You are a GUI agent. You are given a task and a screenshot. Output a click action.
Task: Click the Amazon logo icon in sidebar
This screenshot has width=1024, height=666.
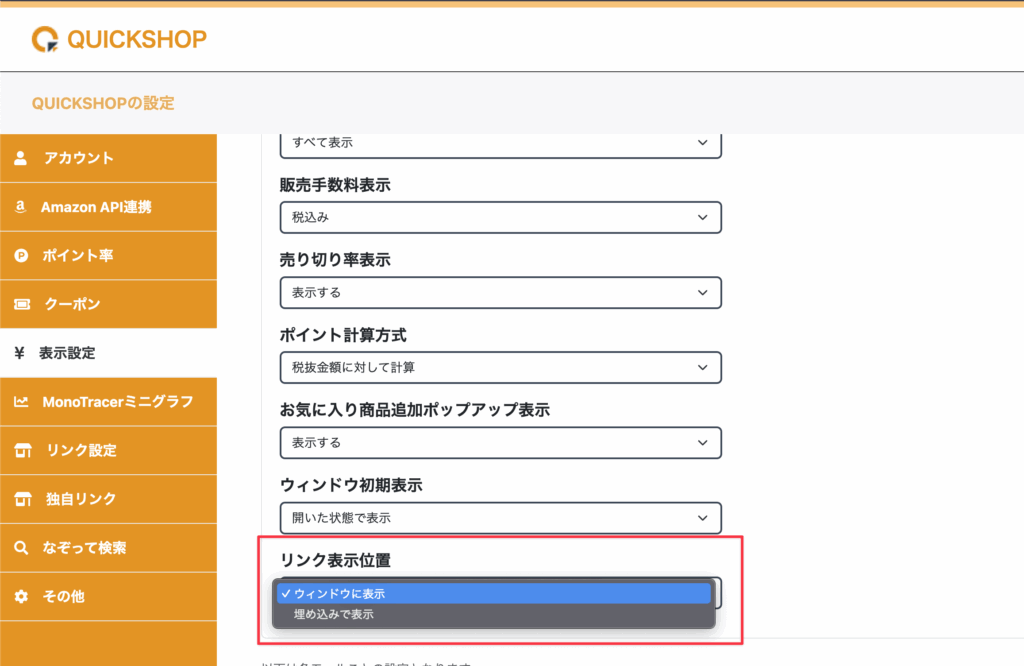(21, 207)
